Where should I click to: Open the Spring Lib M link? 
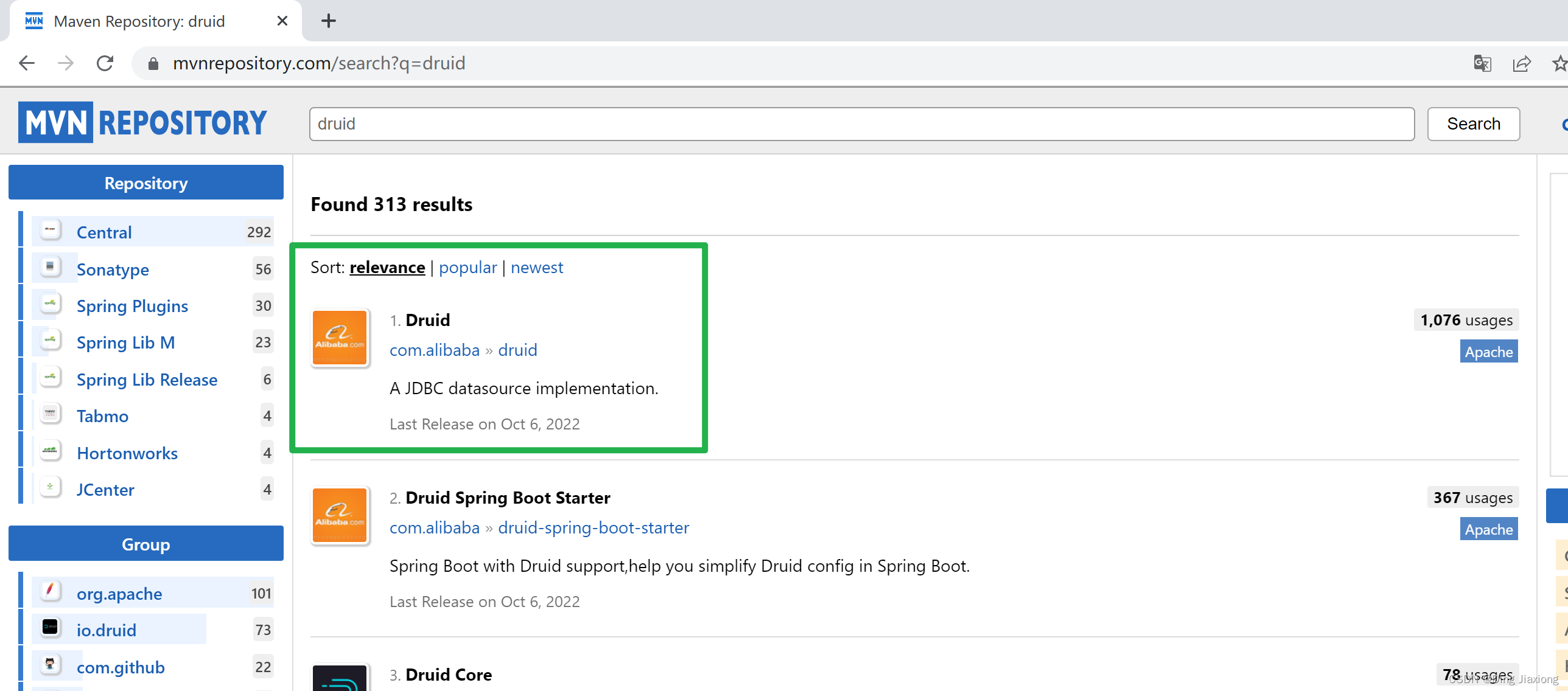click(125, 342)
